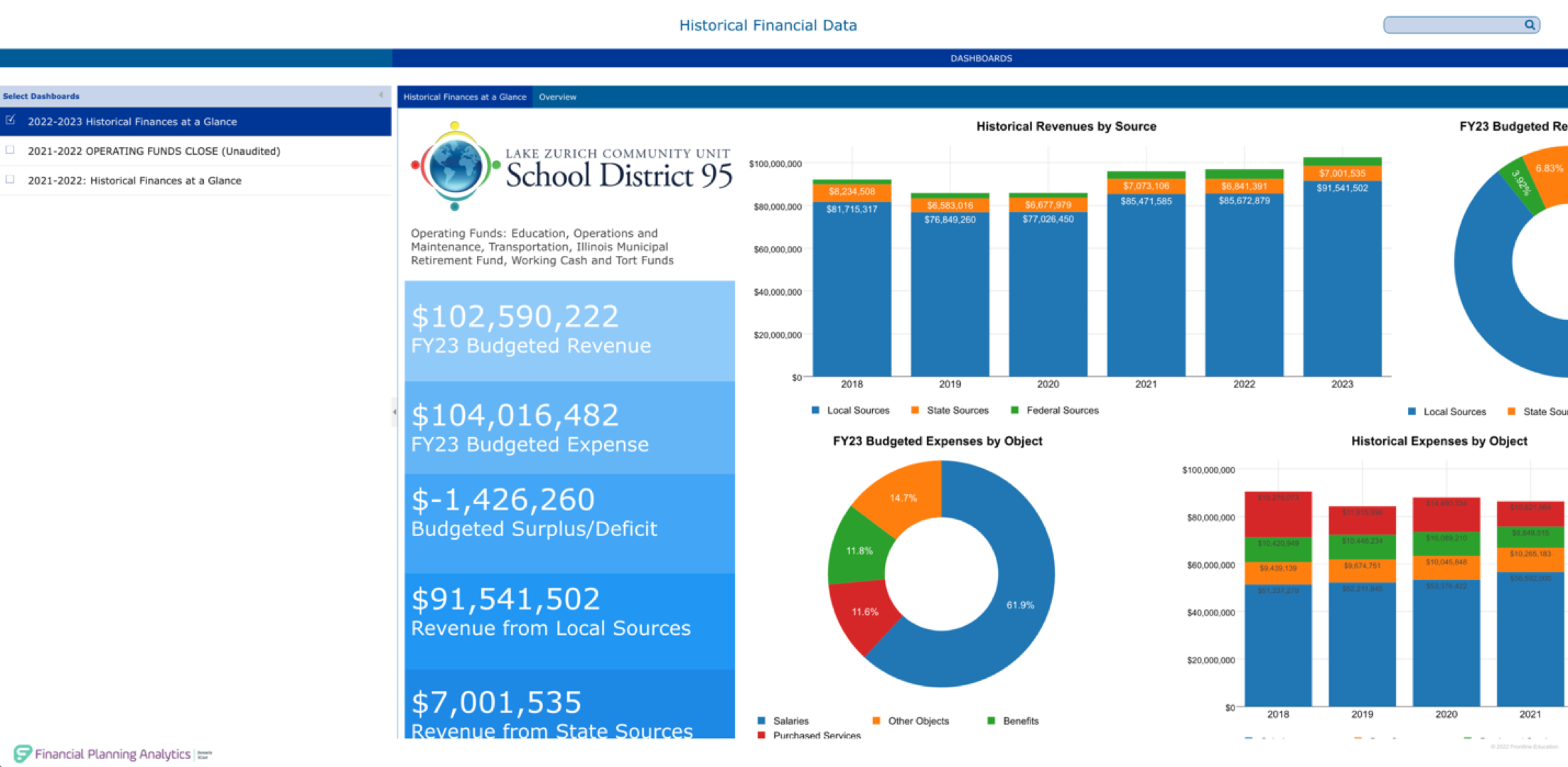1568x767 pixels.
Task: Click the $104,016,482 FY23 Budgeted Expense tile
Action: (569, 428)
